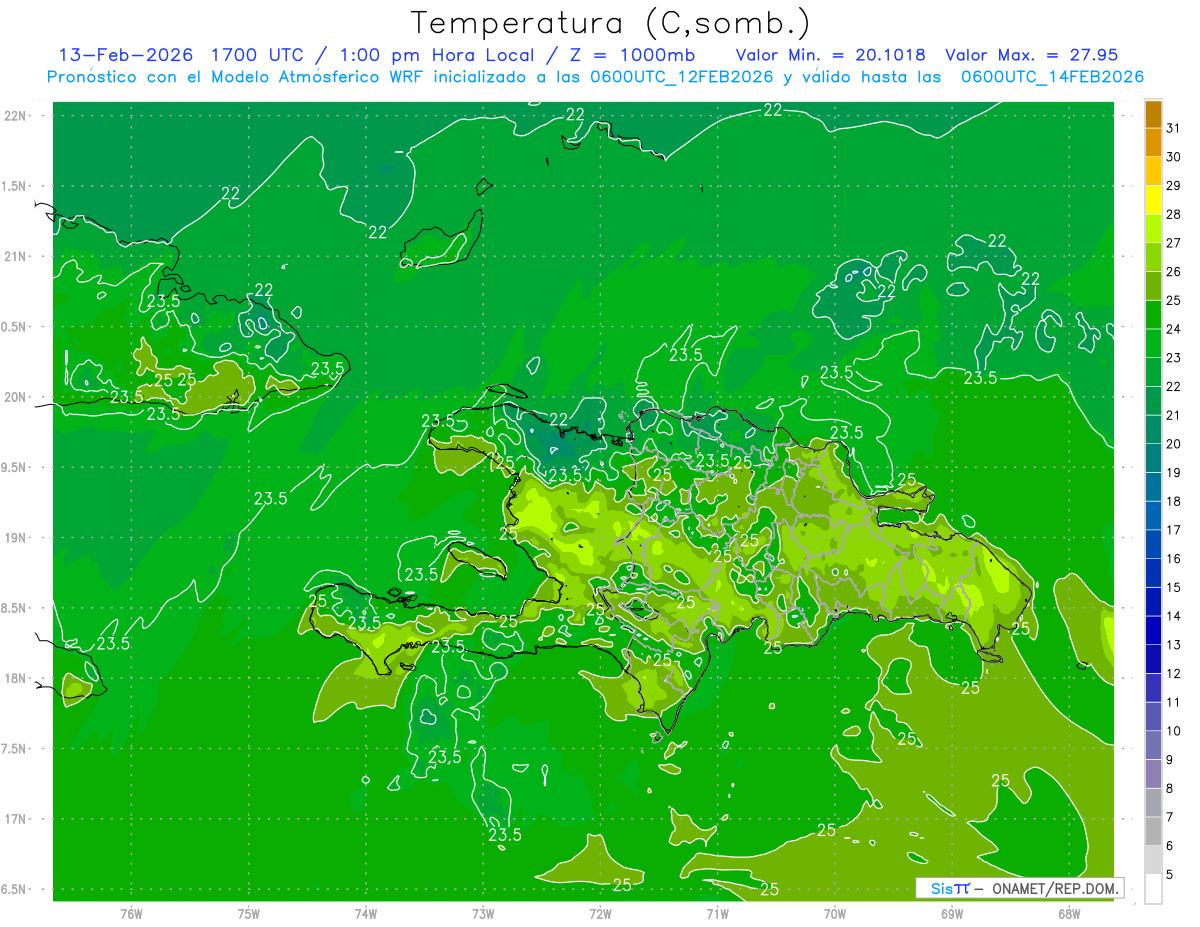Click the teal legend swatch between 19 and 20
The height and width of the screenshot is (927, 1200).
pyautogui.click(x=1153, y=458)
